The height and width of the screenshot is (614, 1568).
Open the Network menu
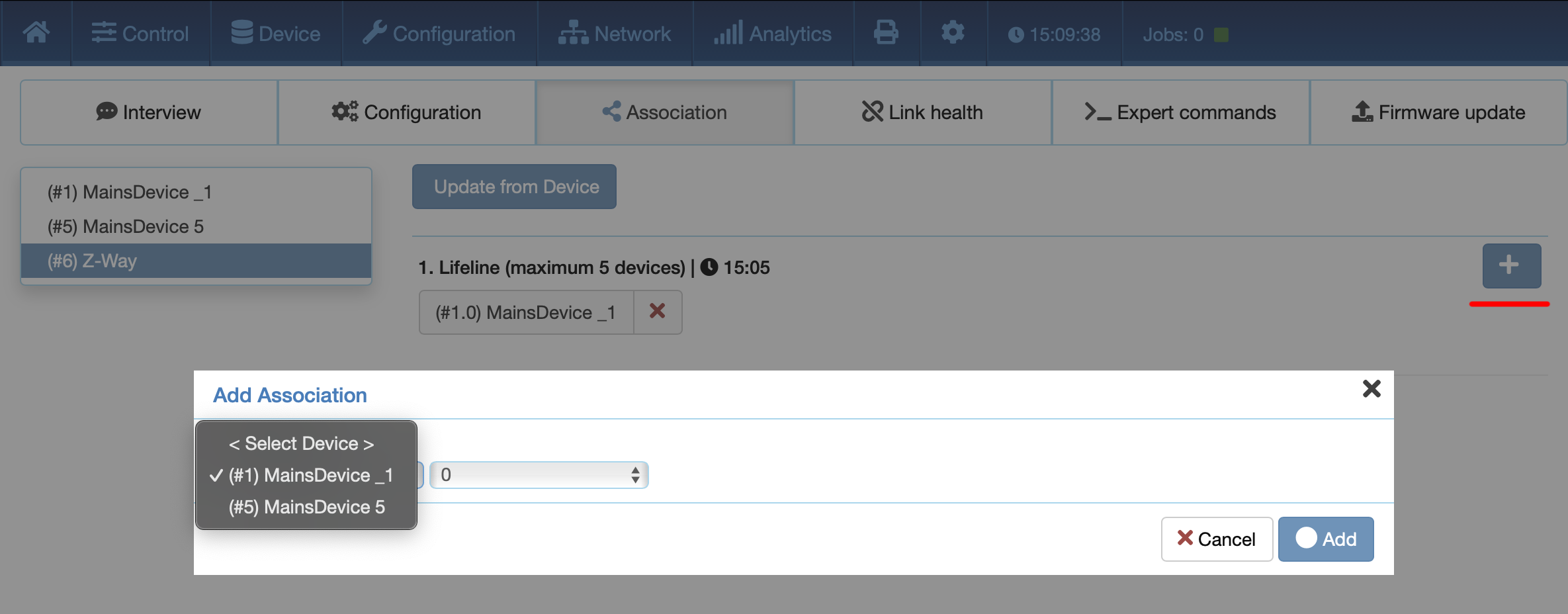pos(615,33)
